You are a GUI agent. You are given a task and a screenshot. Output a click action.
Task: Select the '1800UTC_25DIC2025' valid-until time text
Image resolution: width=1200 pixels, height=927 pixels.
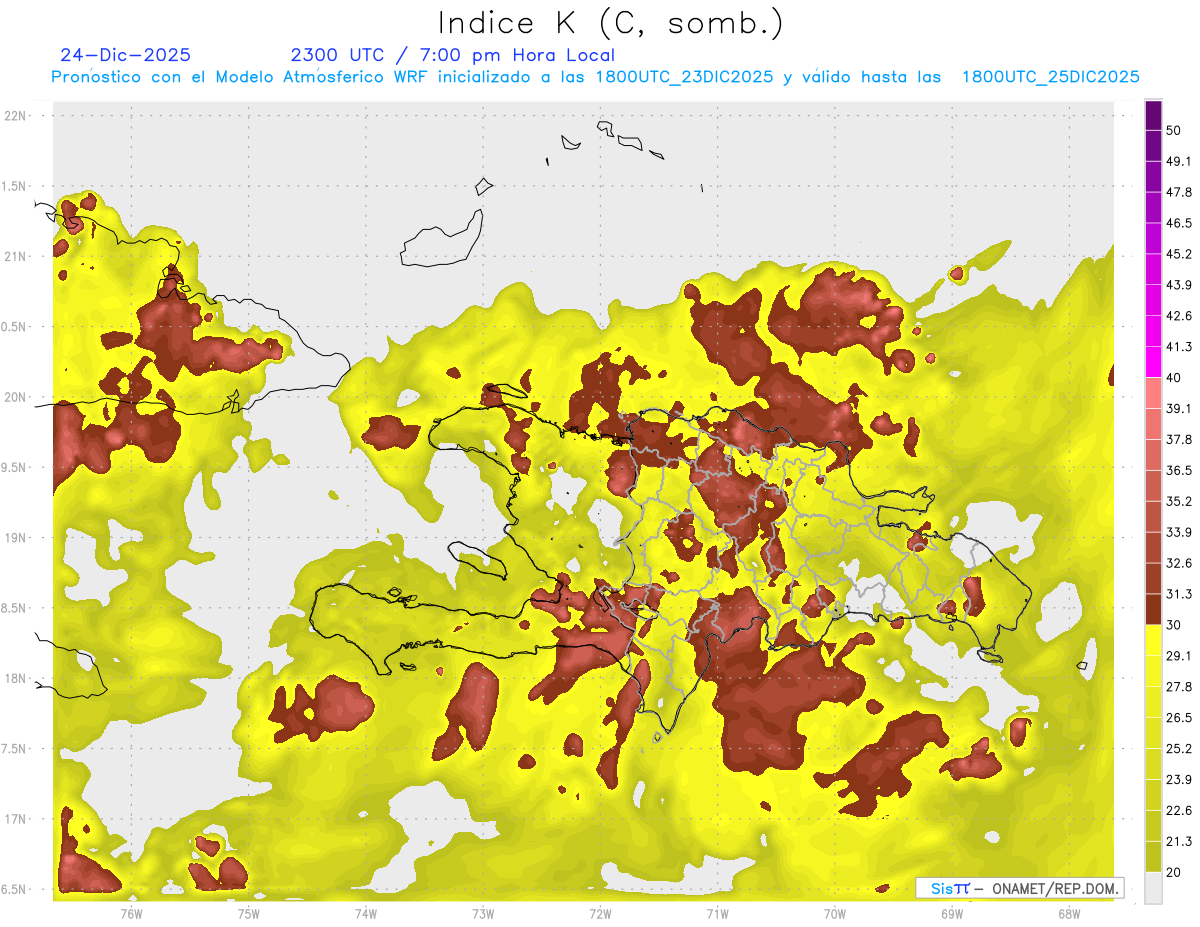coord(1049,77)
